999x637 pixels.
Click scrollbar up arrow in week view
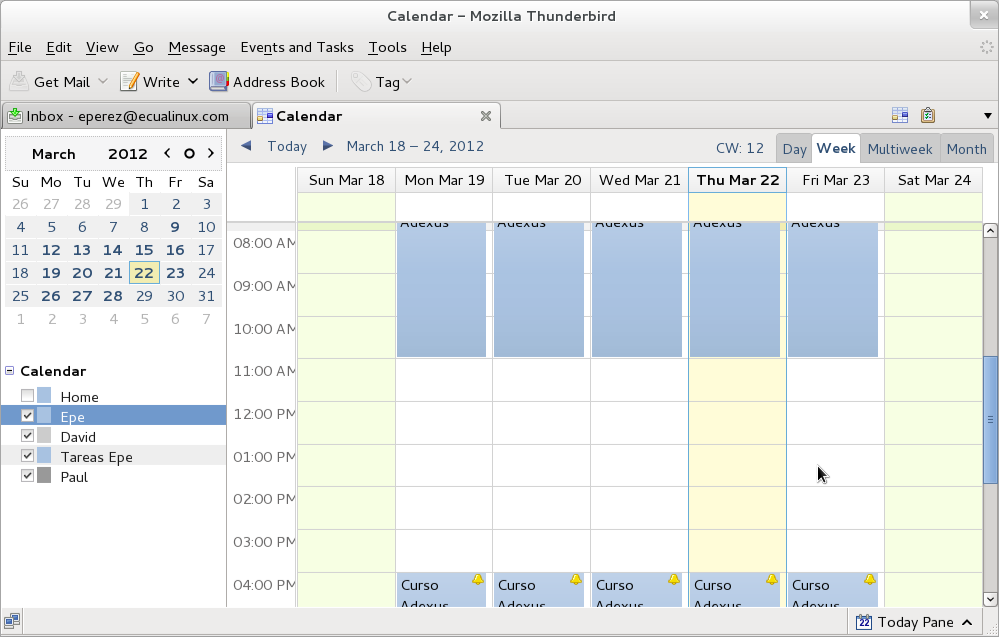(990, 231)
